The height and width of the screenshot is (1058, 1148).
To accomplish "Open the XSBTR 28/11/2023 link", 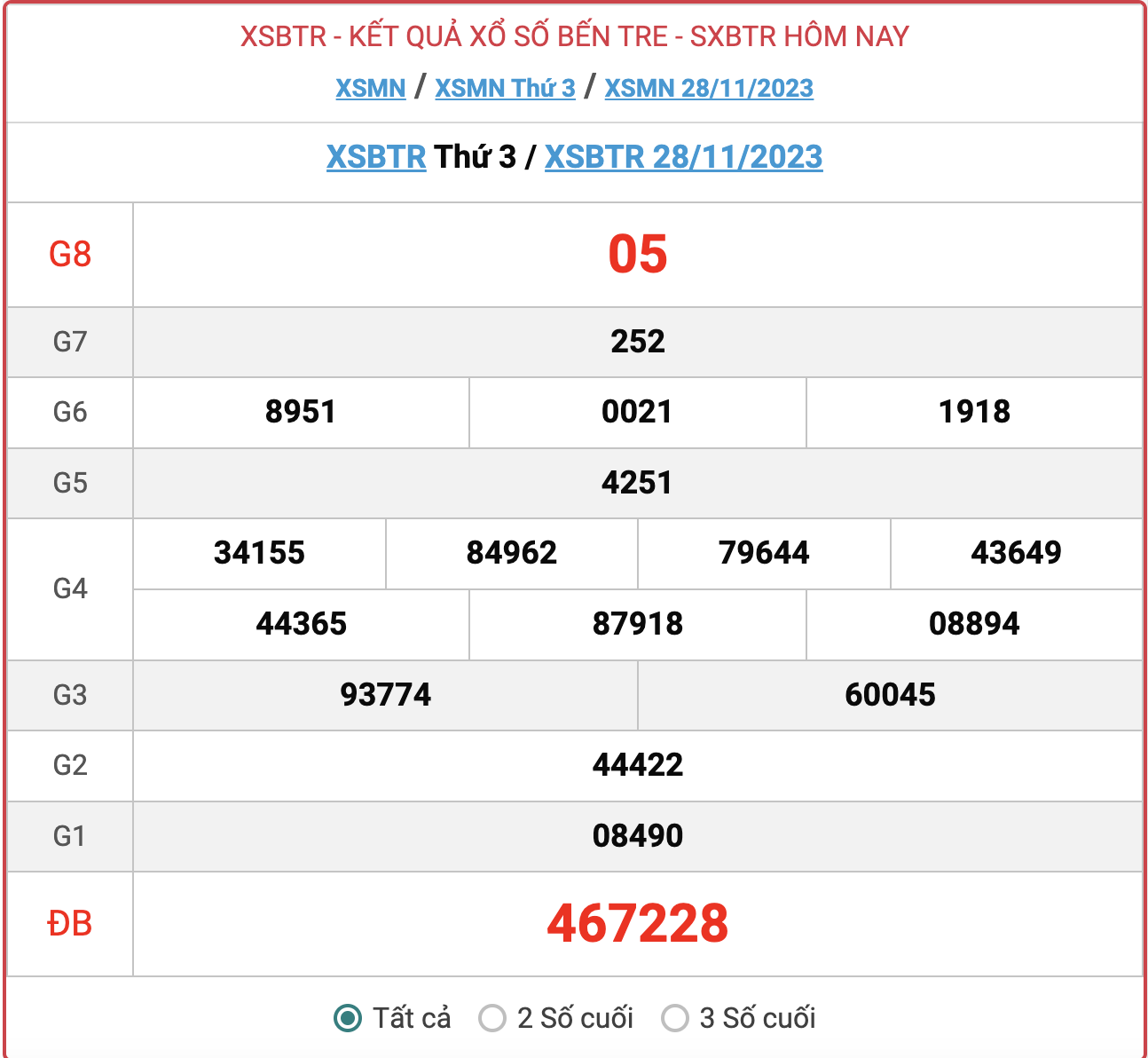I will (x=683, y=157).
